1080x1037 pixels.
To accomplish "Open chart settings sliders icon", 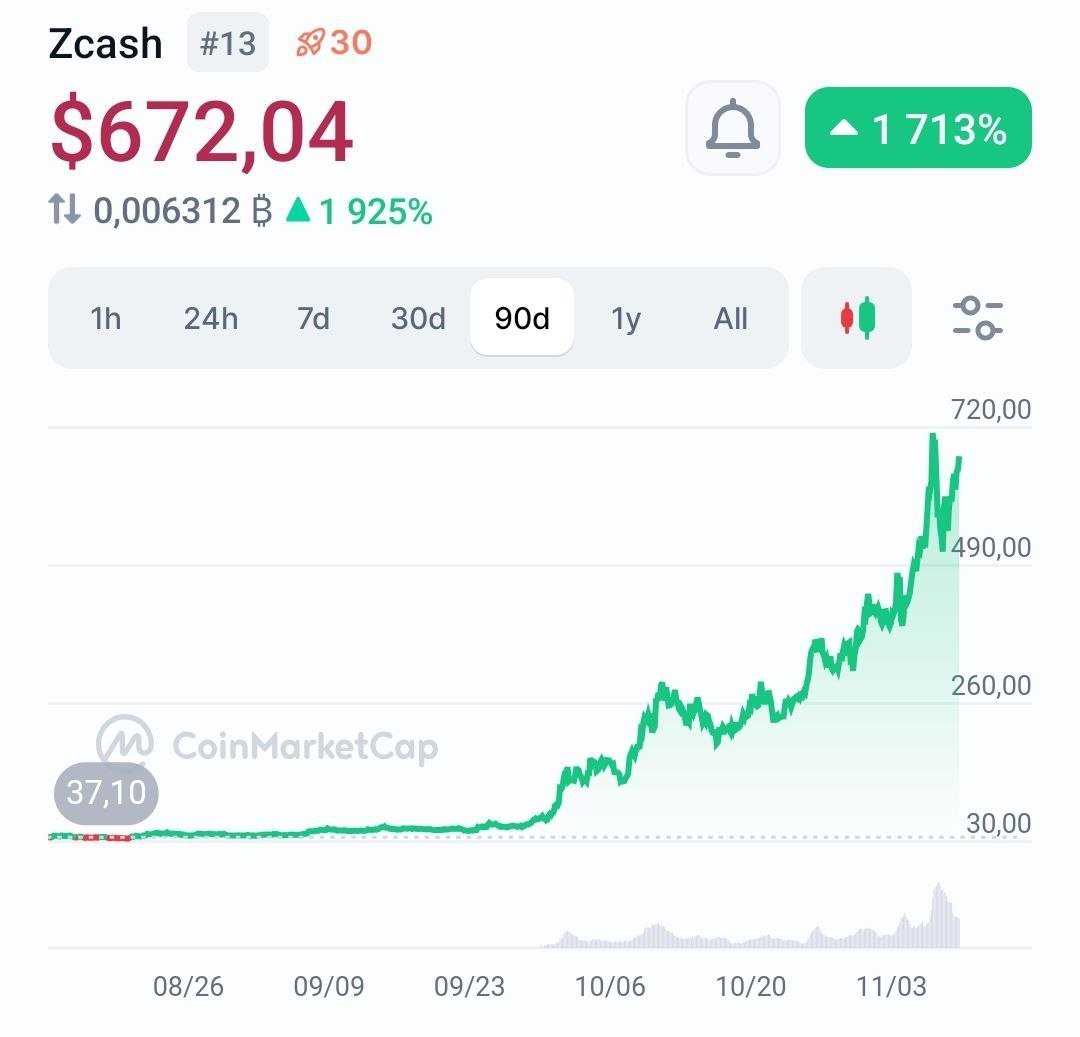I will tap(977, 318).
